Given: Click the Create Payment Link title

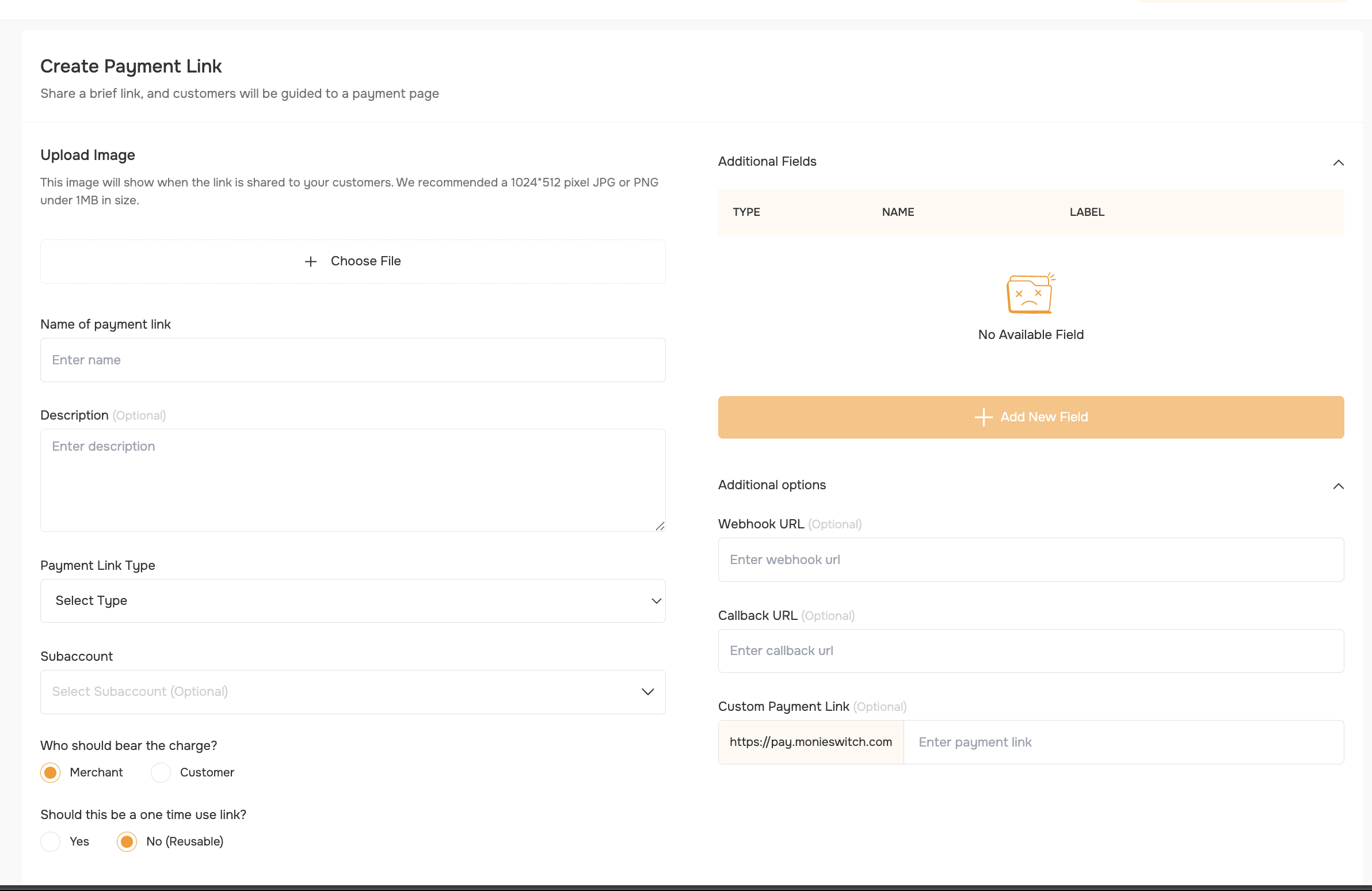Looking at the screenshot, I should coord(131,66).
